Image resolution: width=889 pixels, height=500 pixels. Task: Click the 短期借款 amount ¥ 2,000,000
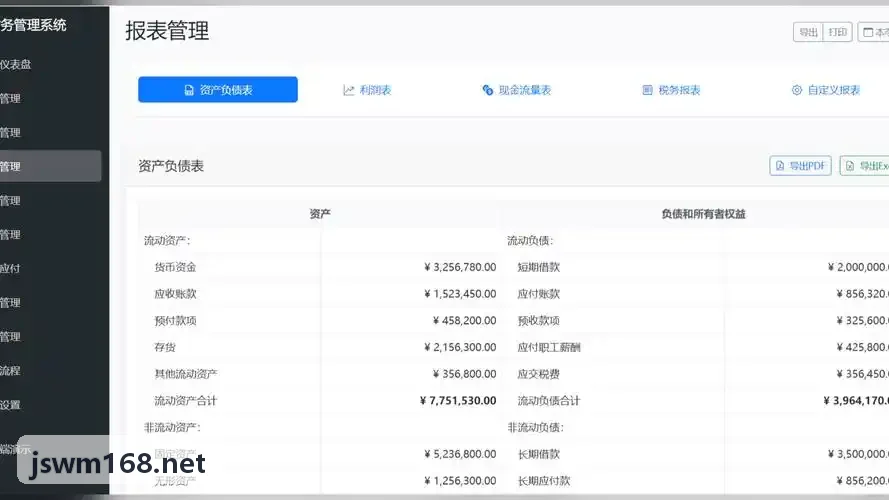coord(858,267)
